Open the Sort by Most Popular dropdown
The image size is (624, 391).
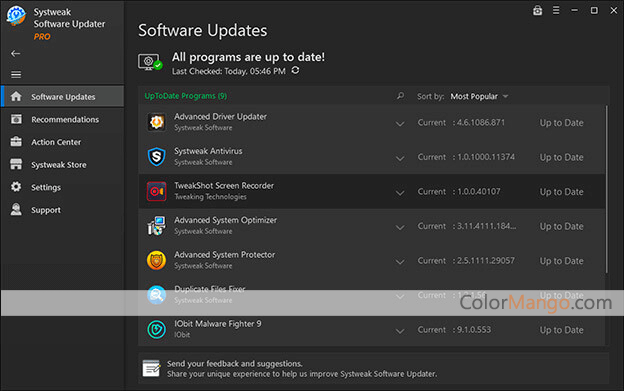[479, 96]
